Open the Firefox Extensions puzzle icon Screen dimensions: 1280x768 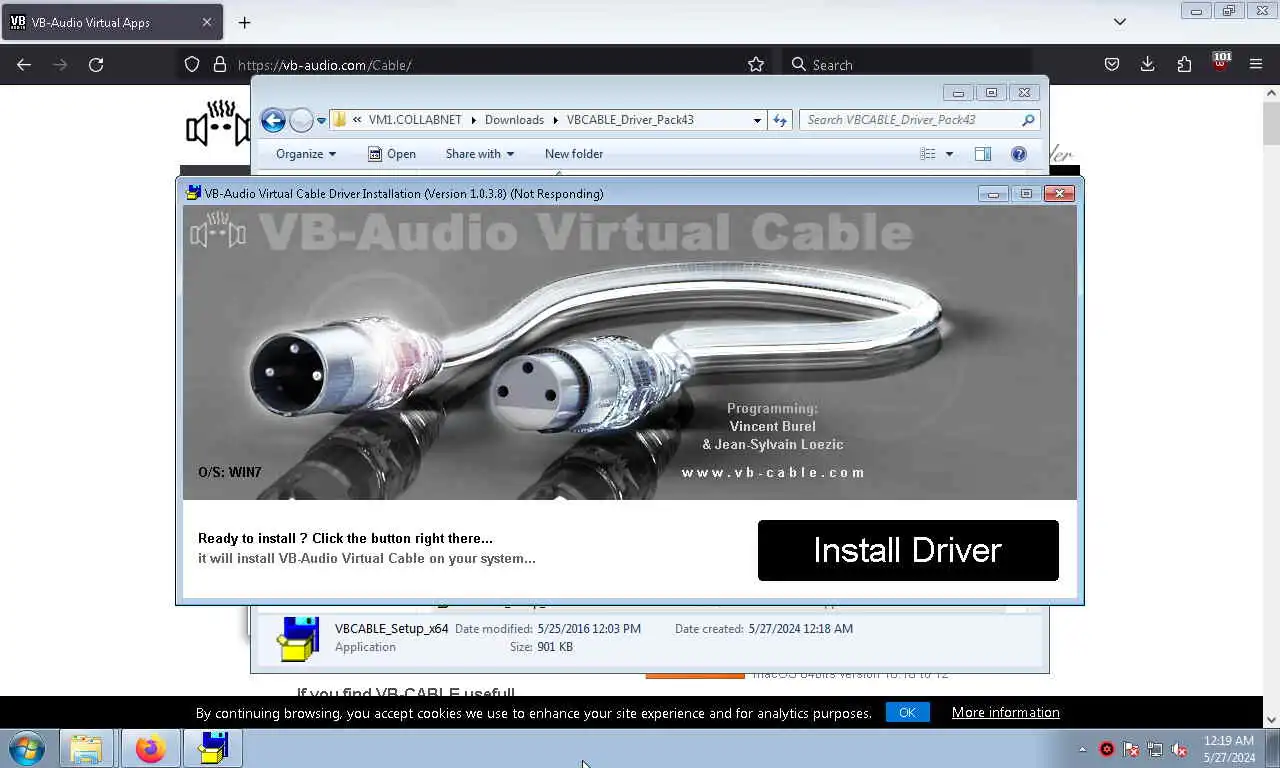click(x=1184, y=64)
